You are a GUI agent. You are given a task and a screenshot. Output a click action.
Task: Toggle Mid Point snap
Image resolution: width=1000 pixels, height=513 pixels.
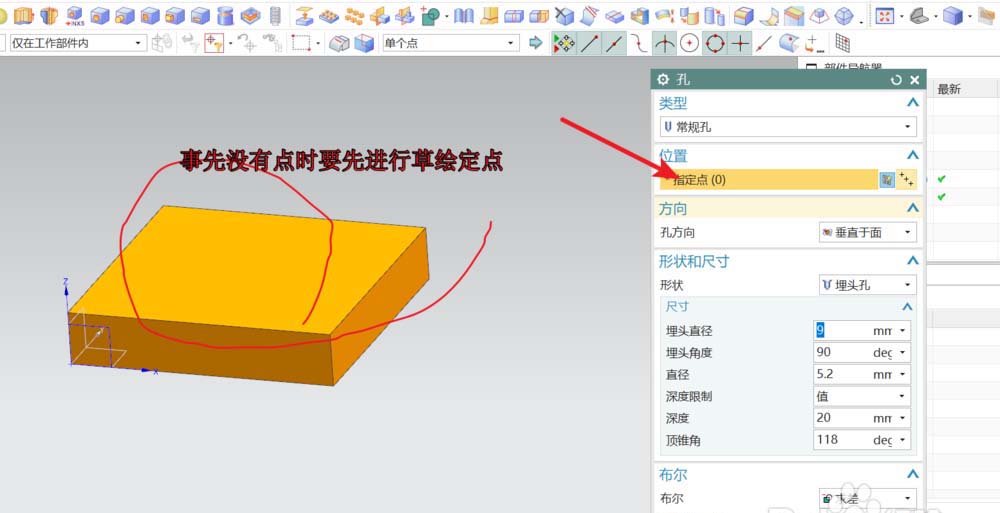pyautogui.click(x=614, y=43)
